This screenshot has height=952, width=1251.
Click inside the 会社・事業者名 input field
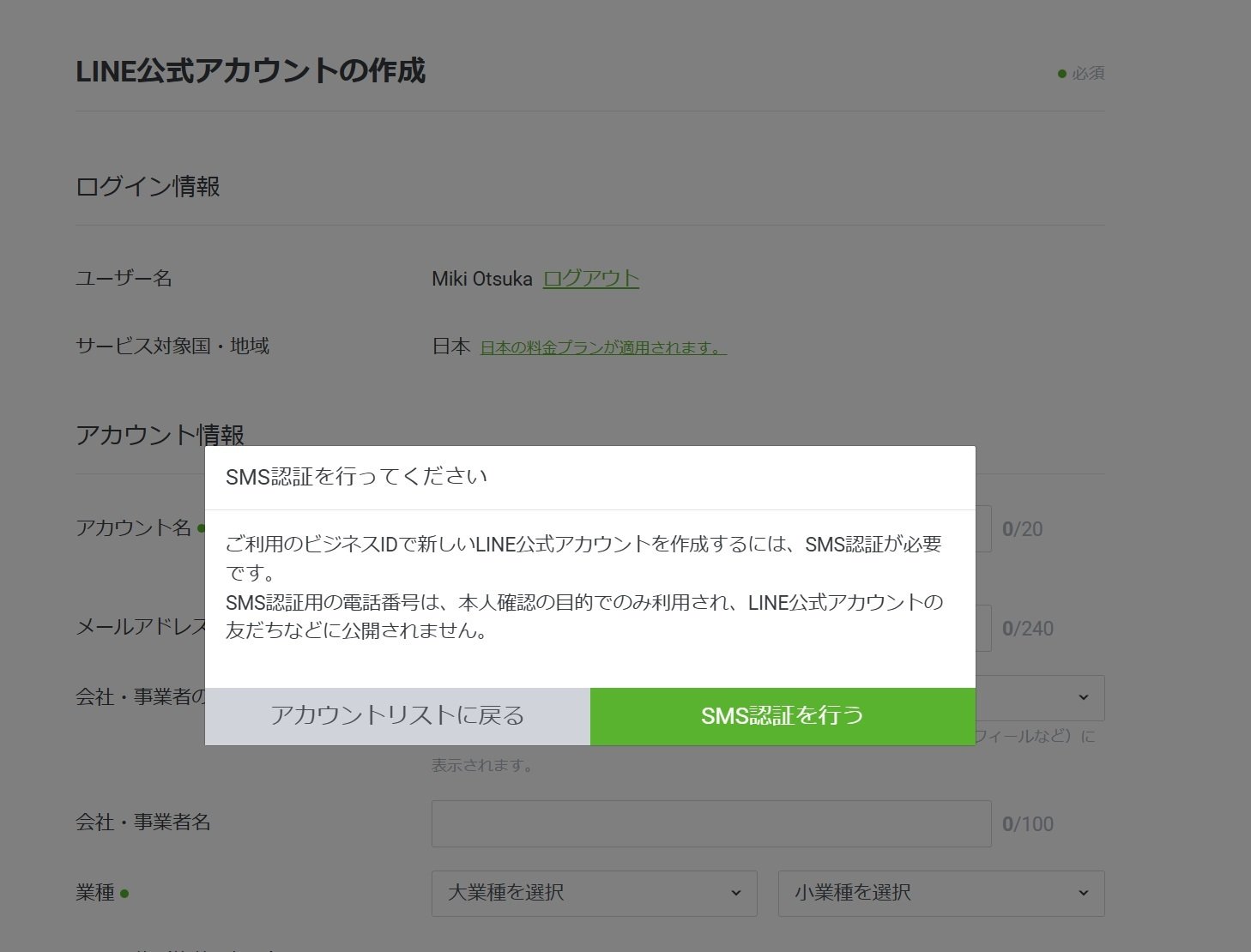tap(710, 822)
